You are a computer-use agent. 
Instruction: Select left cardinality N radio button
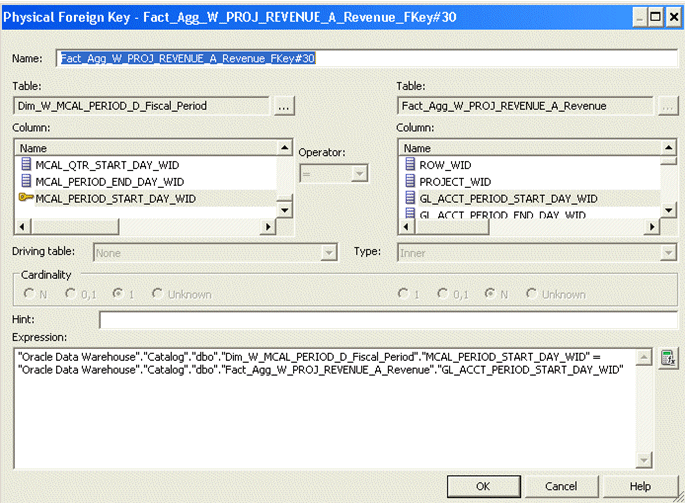tap(29, 294)
